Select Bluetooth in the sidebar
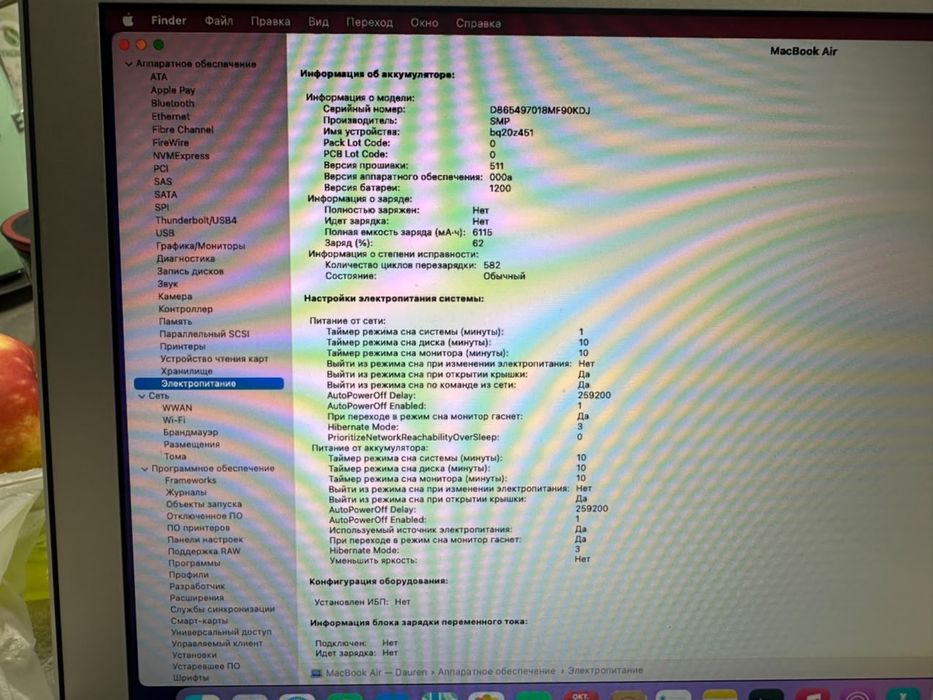Screen dimensions: 933x700 (173, 103)
